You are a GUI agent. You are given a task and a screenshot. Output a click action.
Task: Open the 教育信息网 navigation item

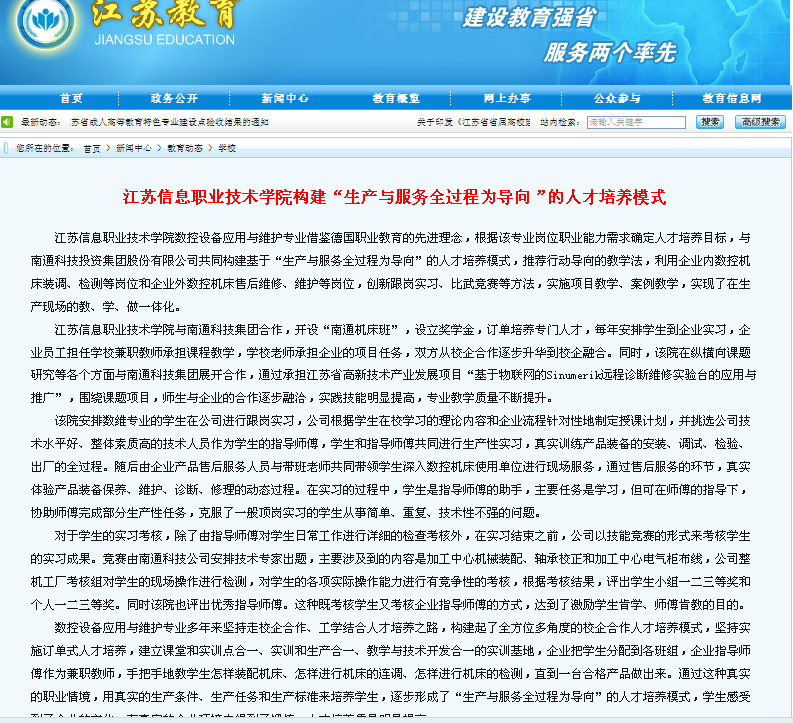pos(731,98)
